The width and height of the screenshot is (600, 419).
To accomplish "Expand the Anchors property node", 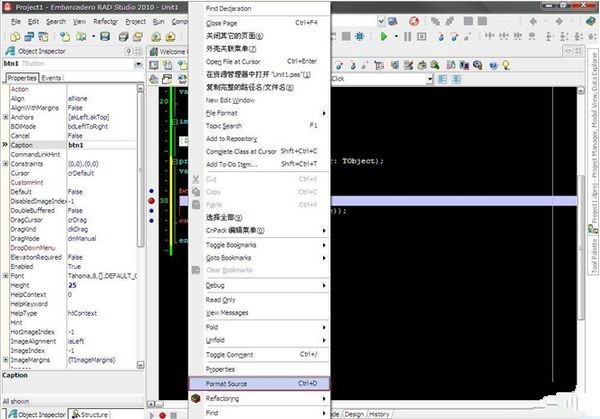I will click(5, 117).
